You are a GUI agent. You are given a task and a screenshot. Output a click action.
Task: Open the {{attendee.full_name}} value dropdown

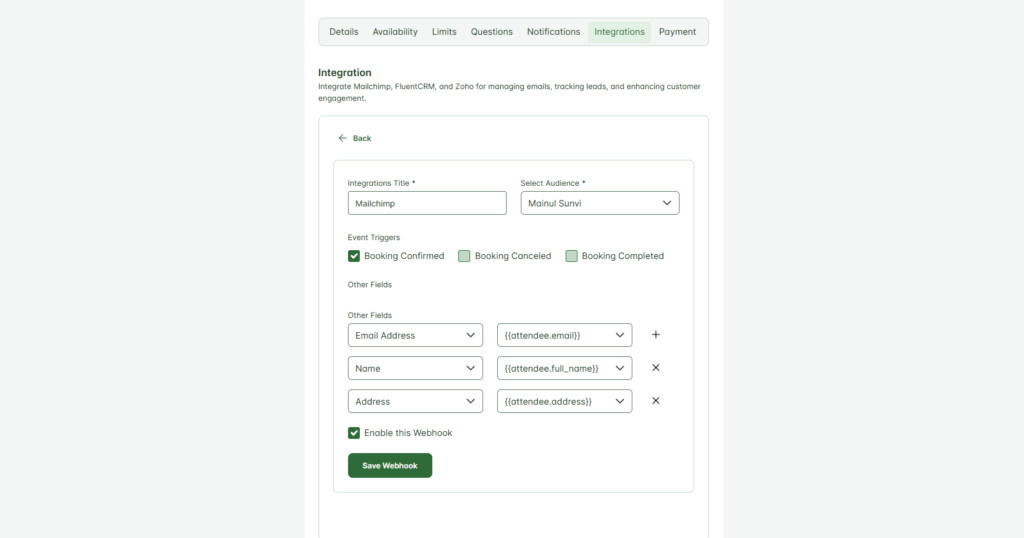564,368
